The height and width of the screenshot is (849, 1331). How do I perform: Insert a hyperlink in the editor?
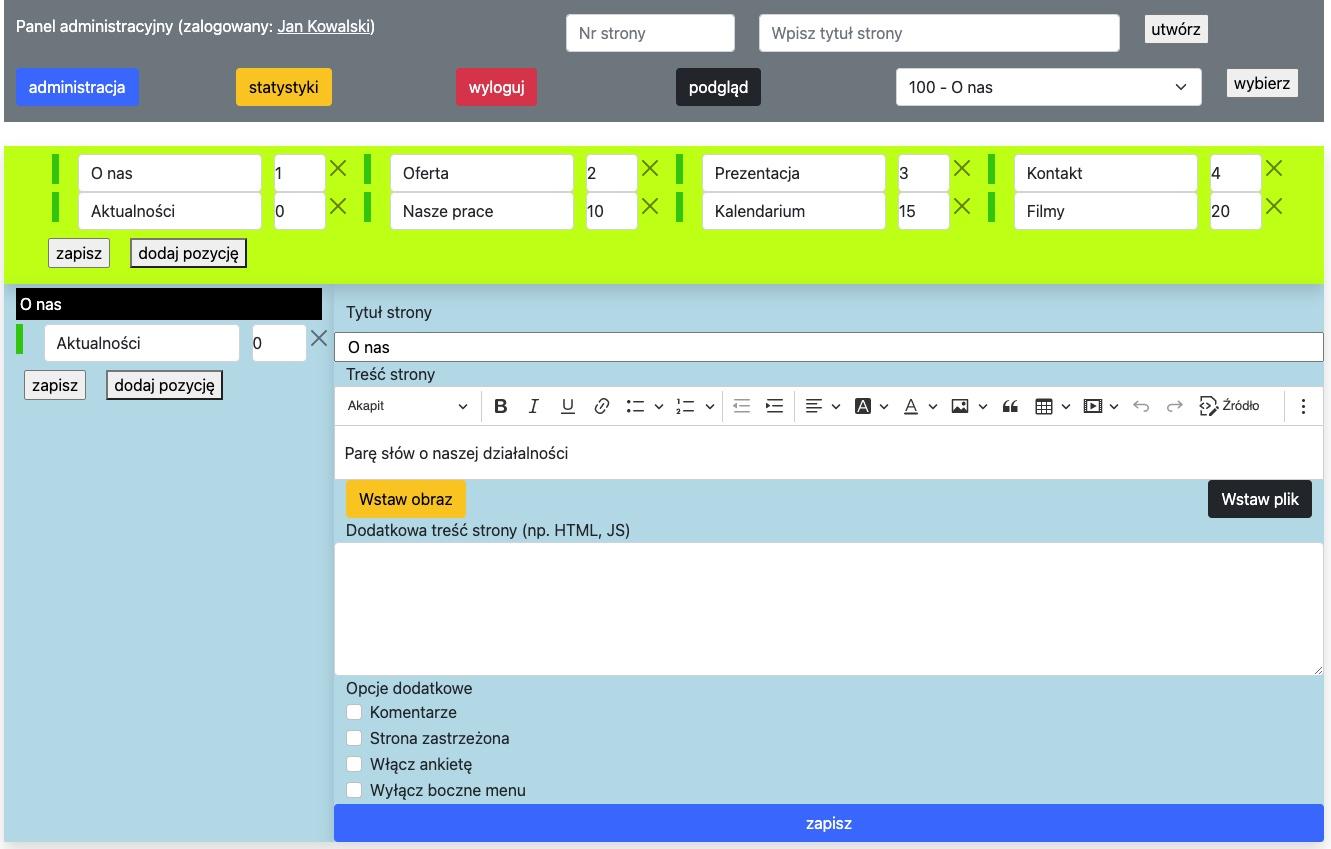602,406
